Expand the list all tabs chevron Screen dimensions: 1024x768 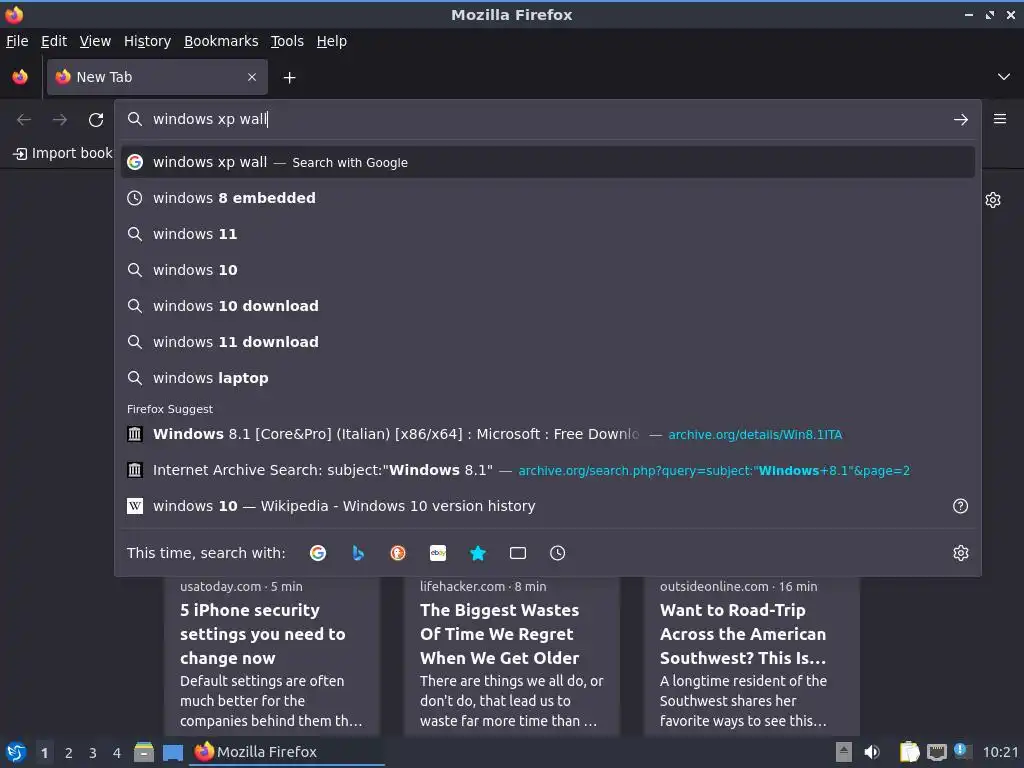[x=1004, y=77]
